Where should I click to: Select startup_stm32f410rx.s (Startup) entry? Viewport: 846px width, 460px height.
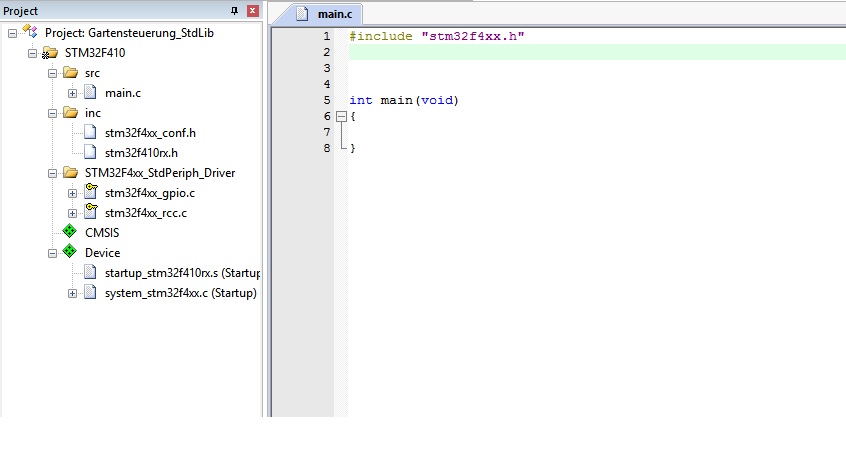(182, 273)
